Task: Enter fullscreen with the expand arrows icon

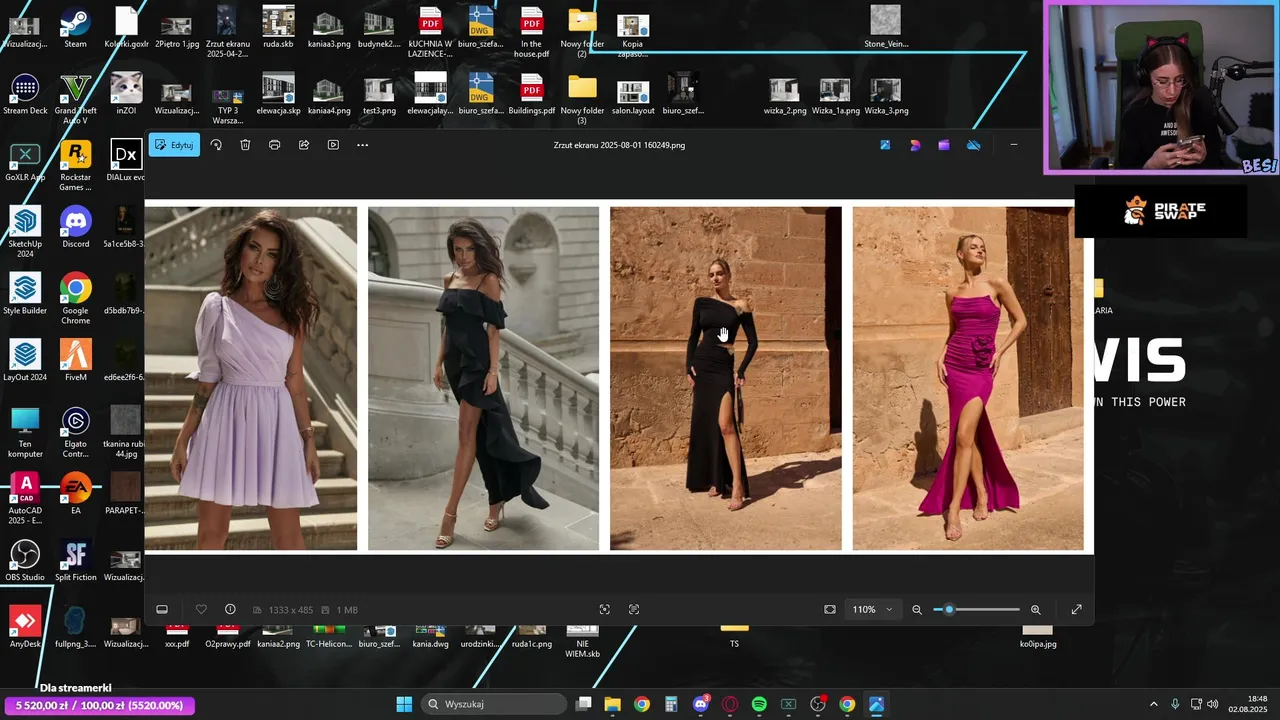Action: [1077, 610]
